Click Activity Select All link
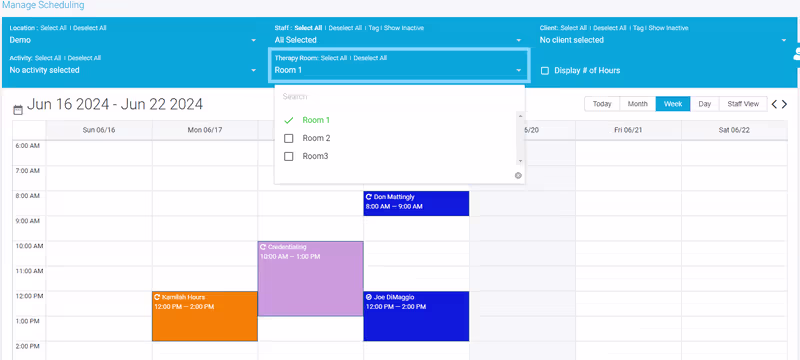 point(48,58)
